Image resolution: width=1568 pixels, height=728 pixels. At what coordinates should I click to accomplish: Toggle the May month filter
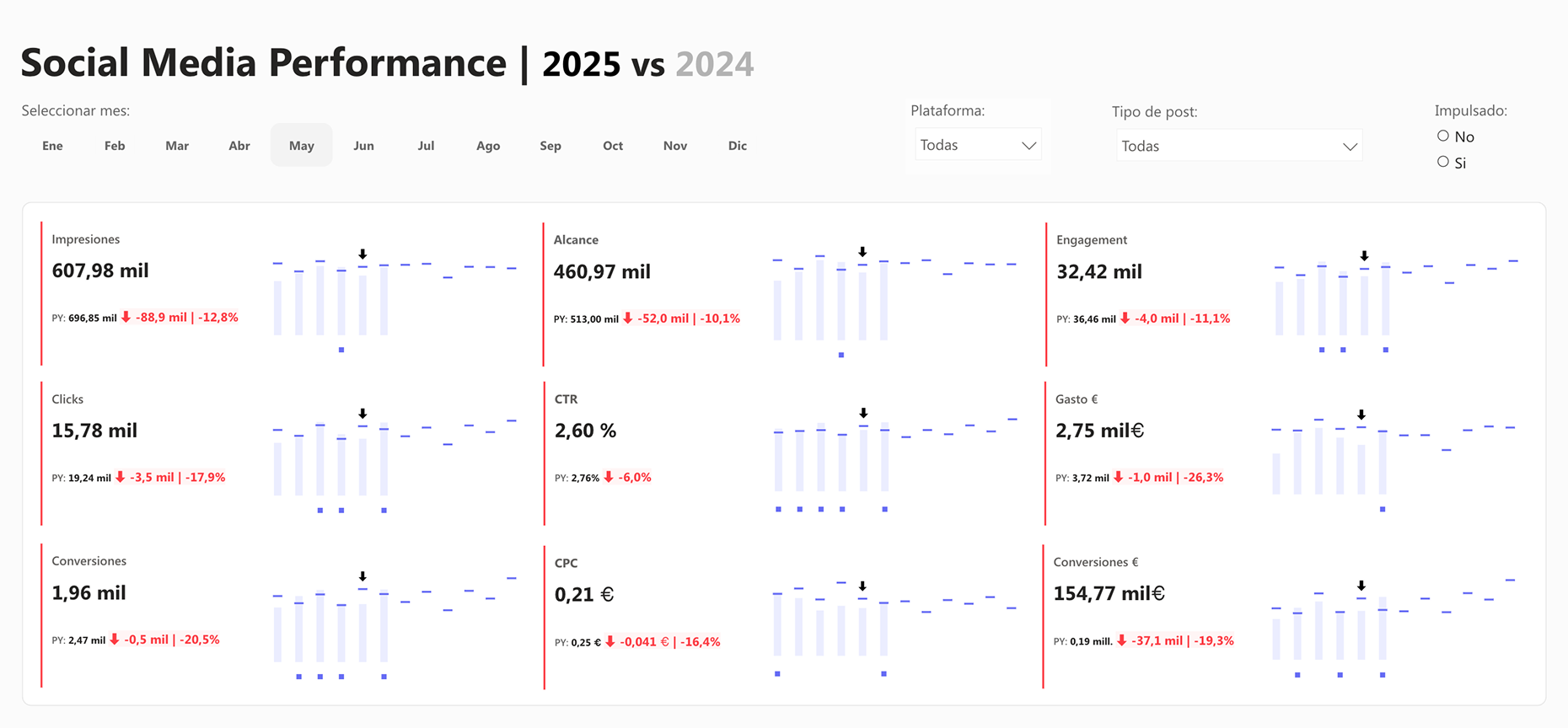(301, 145)
